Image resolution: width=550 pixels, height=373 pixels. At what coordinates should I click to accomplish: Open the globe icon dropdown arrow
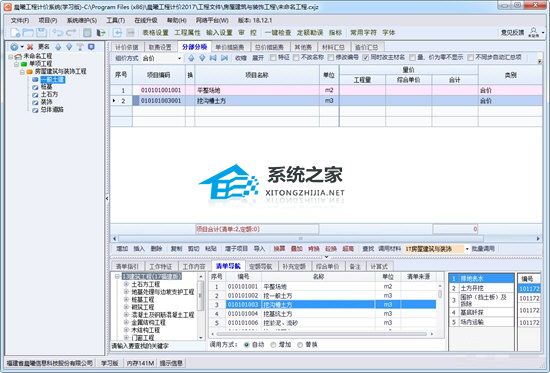tap(22, 47)
